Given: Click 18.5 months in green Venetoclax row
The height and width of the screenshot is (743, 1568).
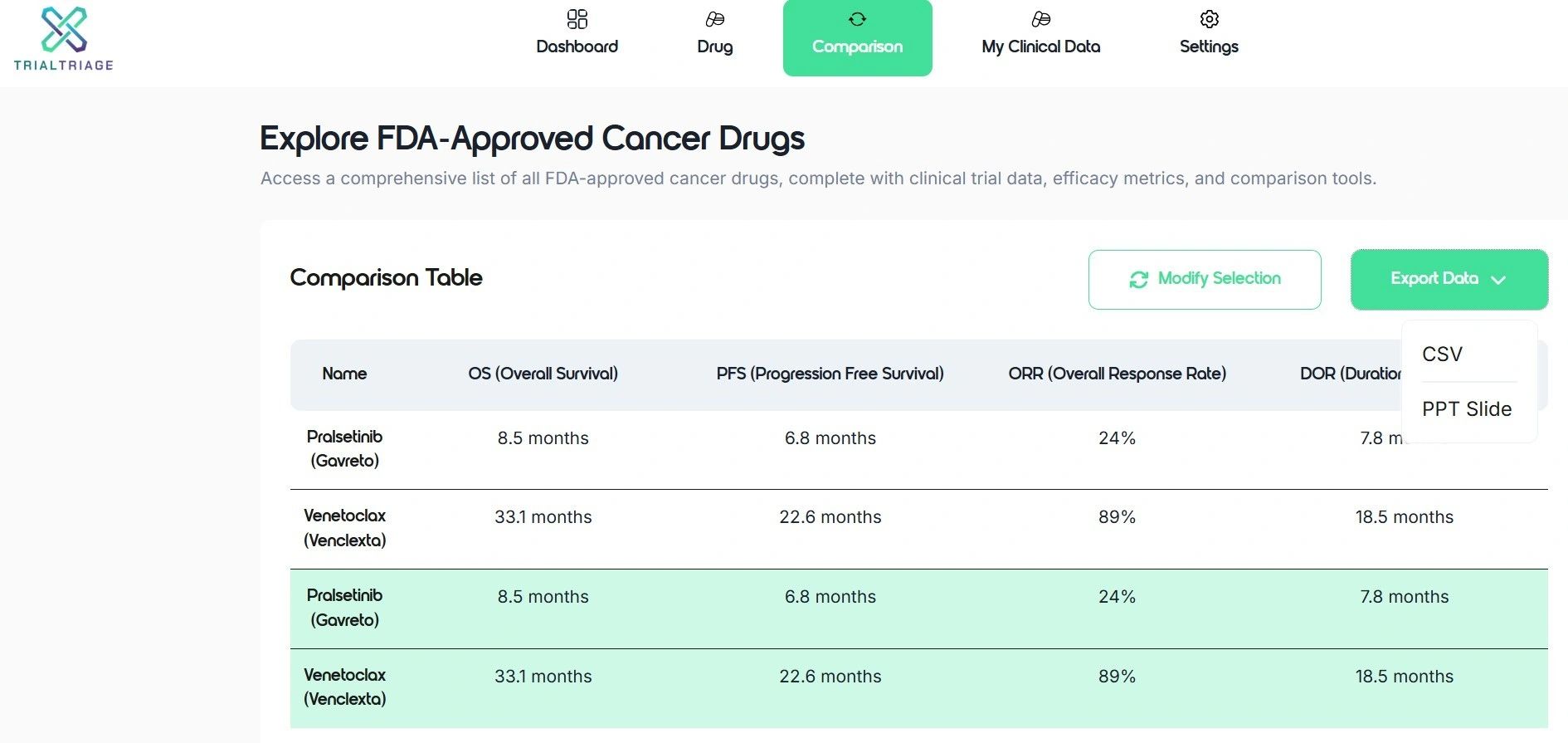Looking at the screenshot, I should coord(1405,677).
